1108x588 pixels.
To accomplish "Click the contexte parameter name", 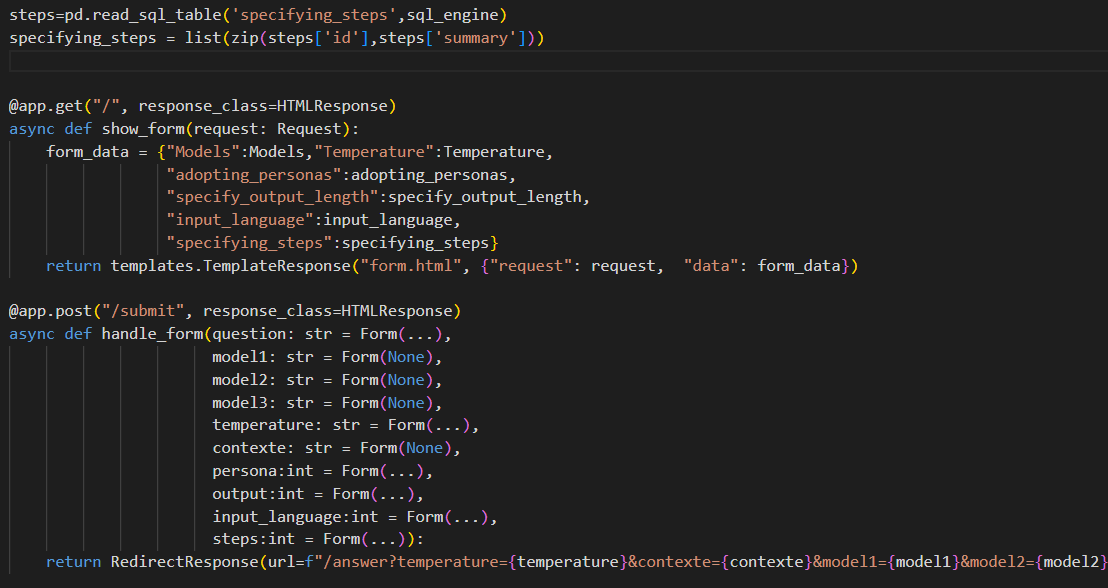I will [x=244, y=447].
